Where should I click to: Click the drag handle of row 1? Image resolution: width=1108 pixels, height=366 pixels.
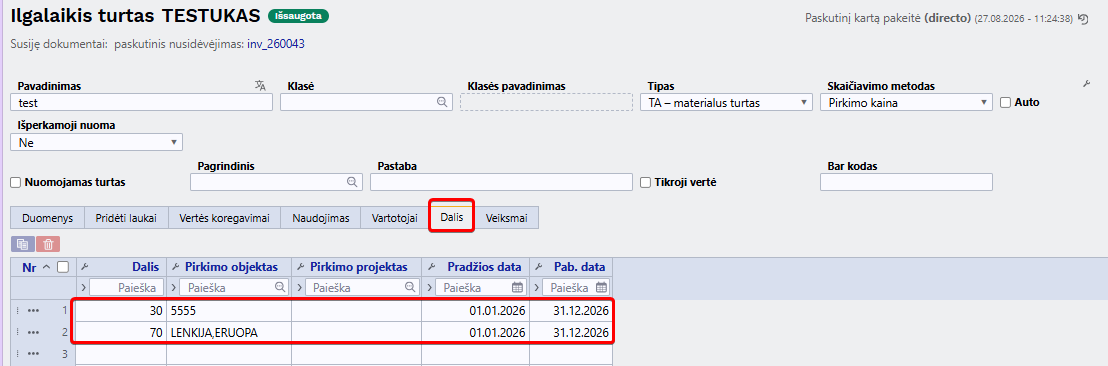point(18,311)
